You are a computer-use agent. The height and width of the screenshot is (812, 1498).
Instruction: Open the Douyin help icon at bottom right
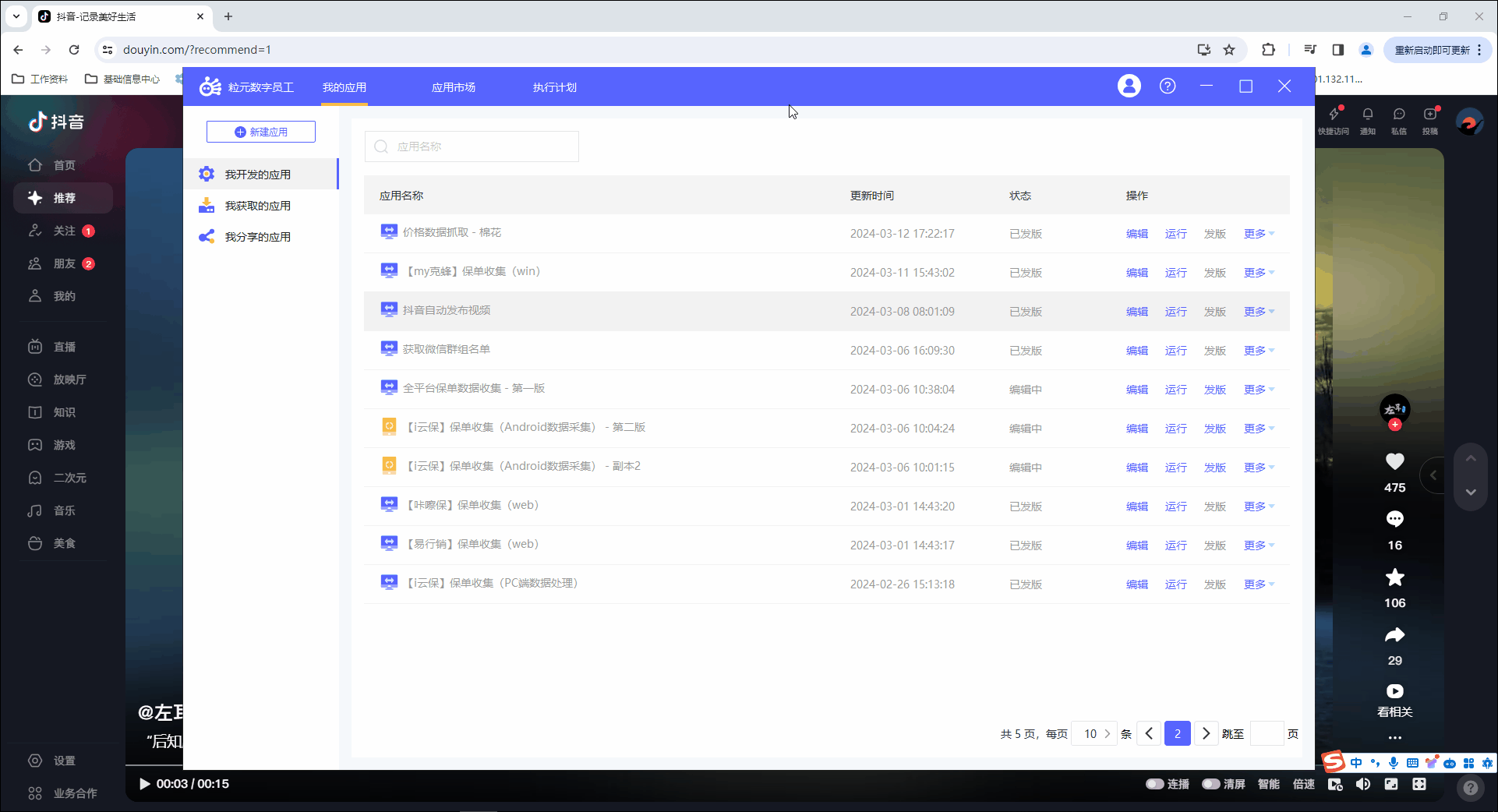1470,788
